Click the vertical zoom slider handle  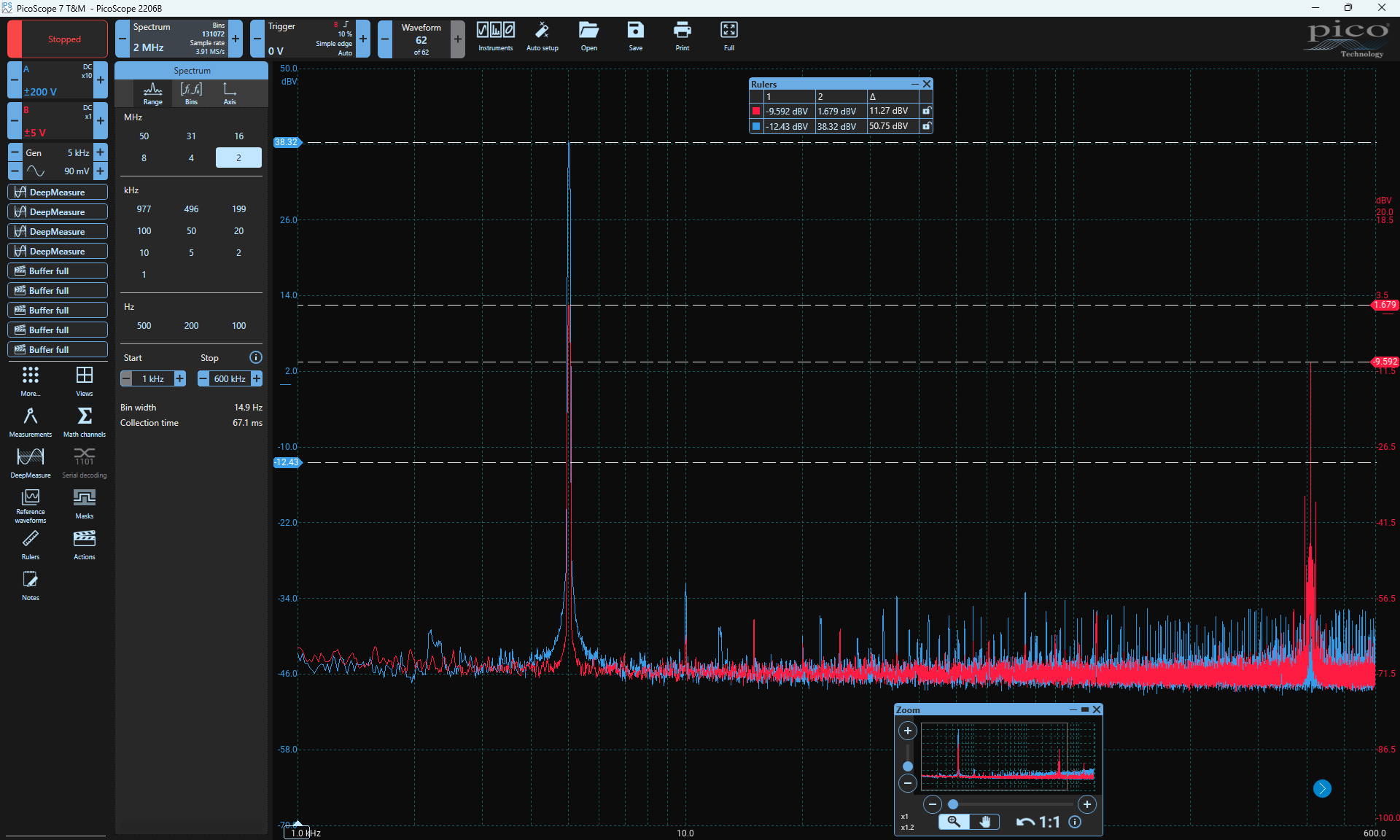click(x=907, y=766)
